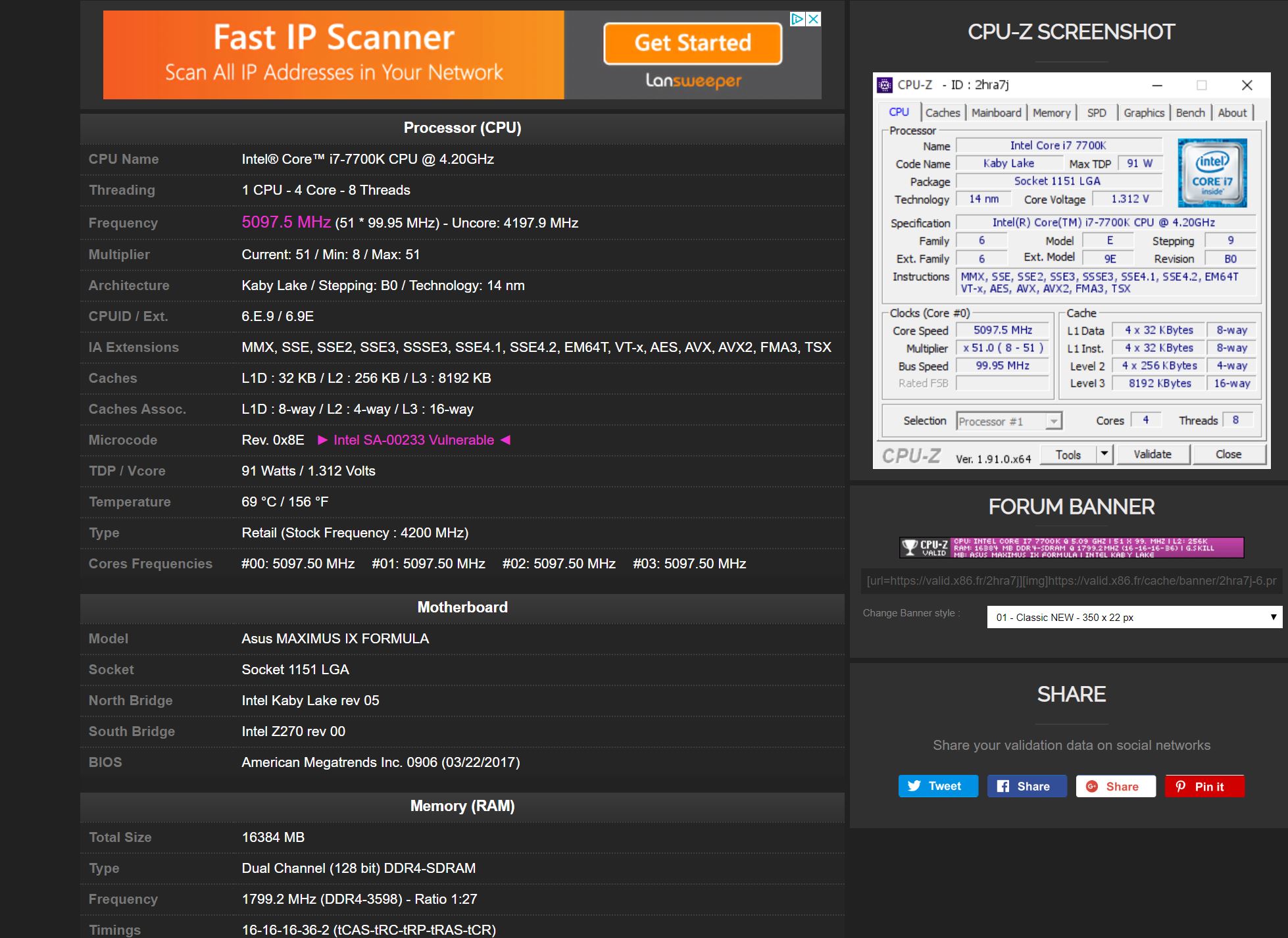Select the Bench tab in CPU-Z screenshot
This screenshot has height=938, width=1288.
[x=1190, y=112]
